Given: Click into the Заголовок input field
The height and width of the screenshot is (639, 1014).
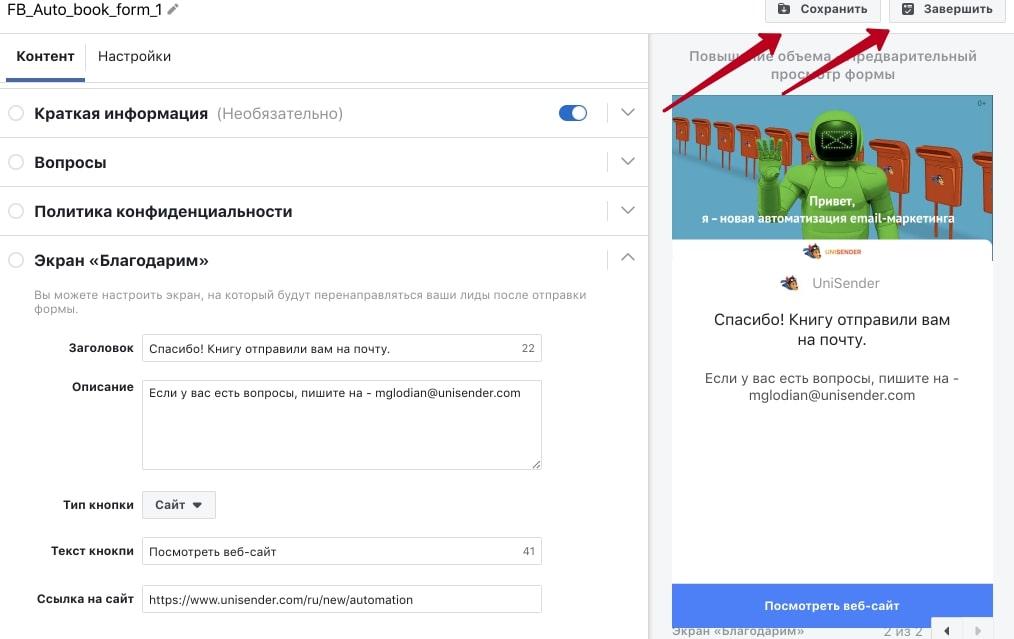Looking at the screenshot, I should [341, 348].
